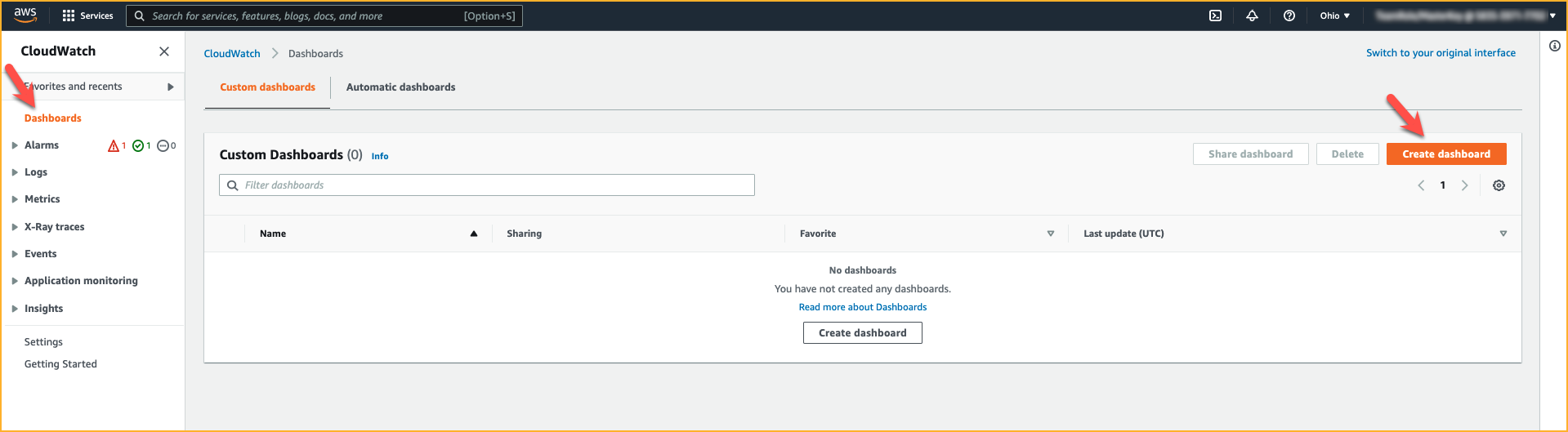Screen dimensions: 1568x432
Task: Focus the Filter dashboards field
Action: pos(487,185)
